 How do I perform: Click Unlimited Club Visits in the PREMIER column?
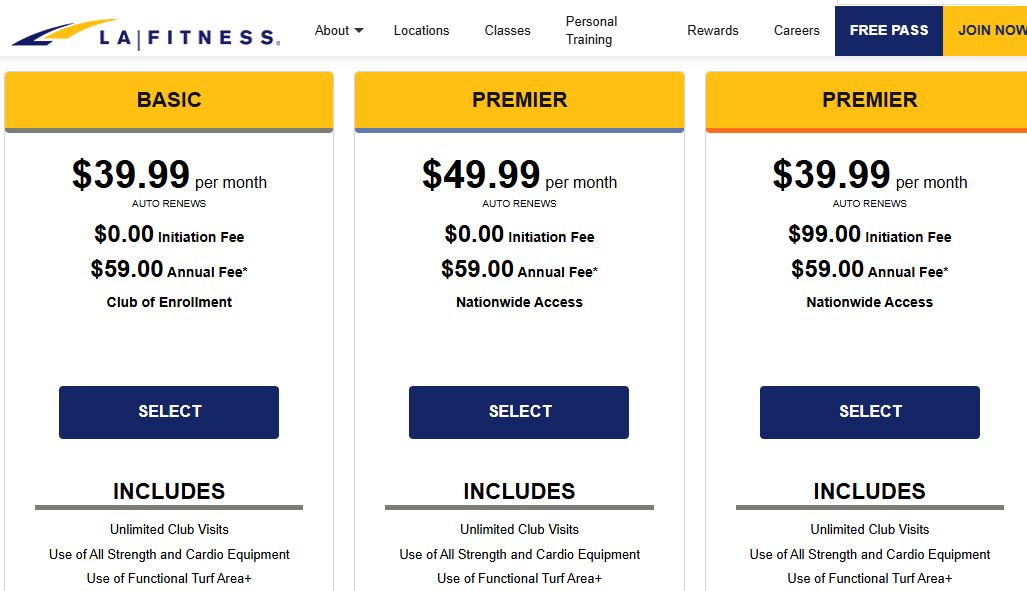pos(519,529)
